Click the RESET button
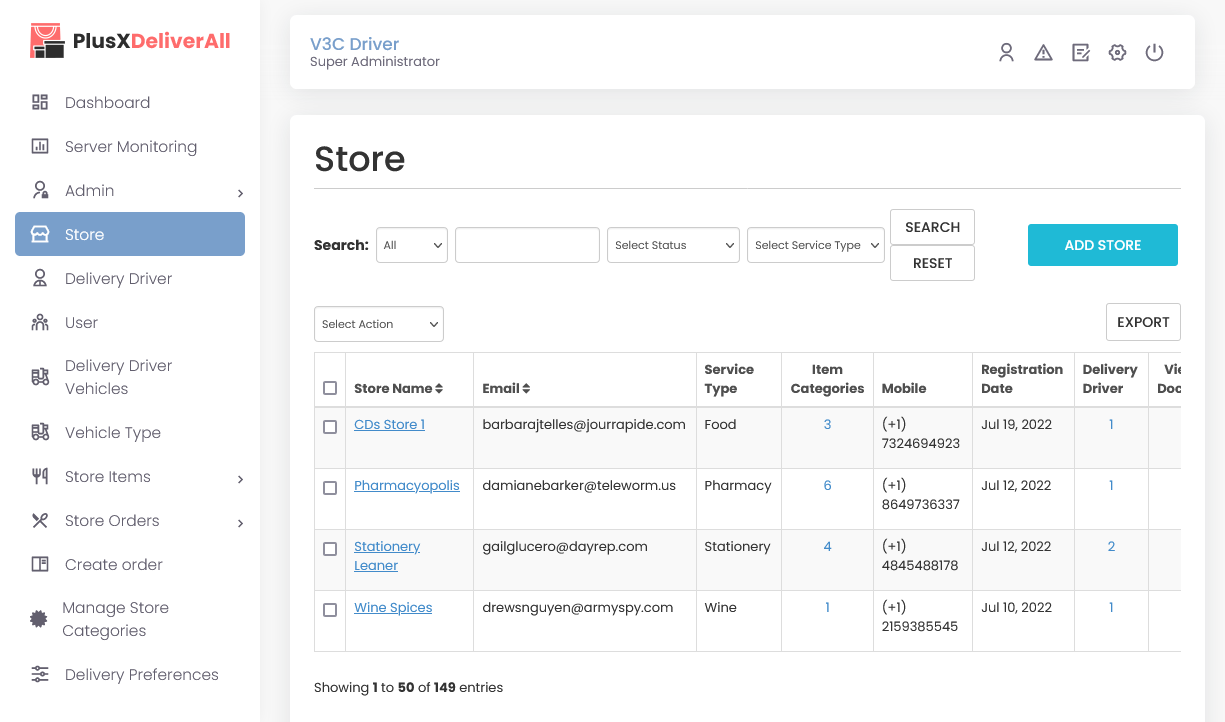1225x722 pixels. [x=932, y=263]
